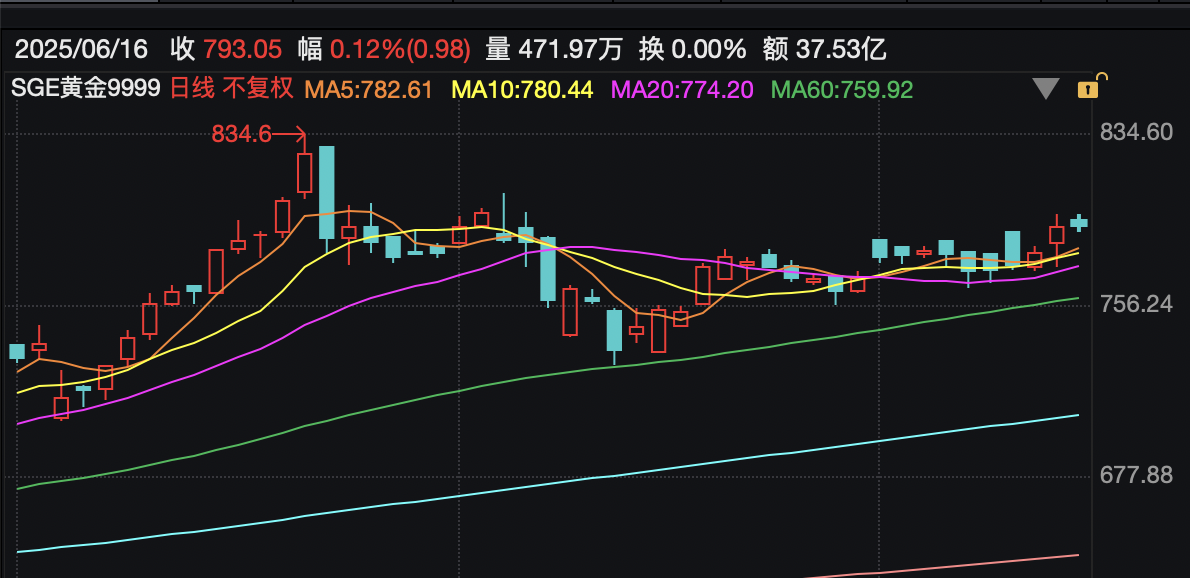The height and width of the screenshot is (578, 1190).
Task: Click the 756.24 price axis label
Action: [1137, 304]
